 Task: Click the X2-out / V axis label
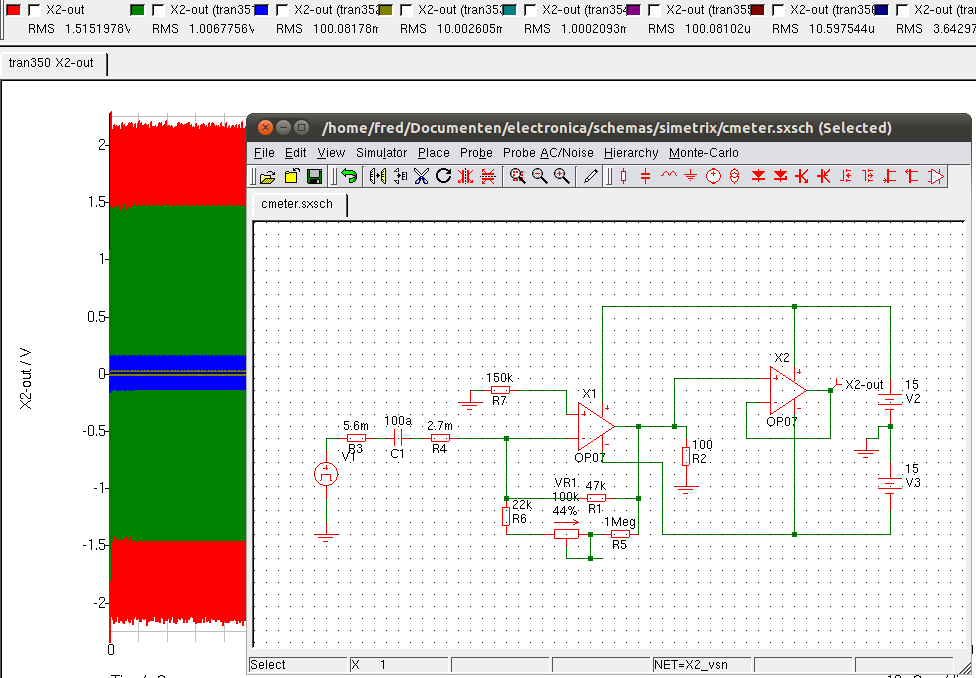click(x=26, y=379)
